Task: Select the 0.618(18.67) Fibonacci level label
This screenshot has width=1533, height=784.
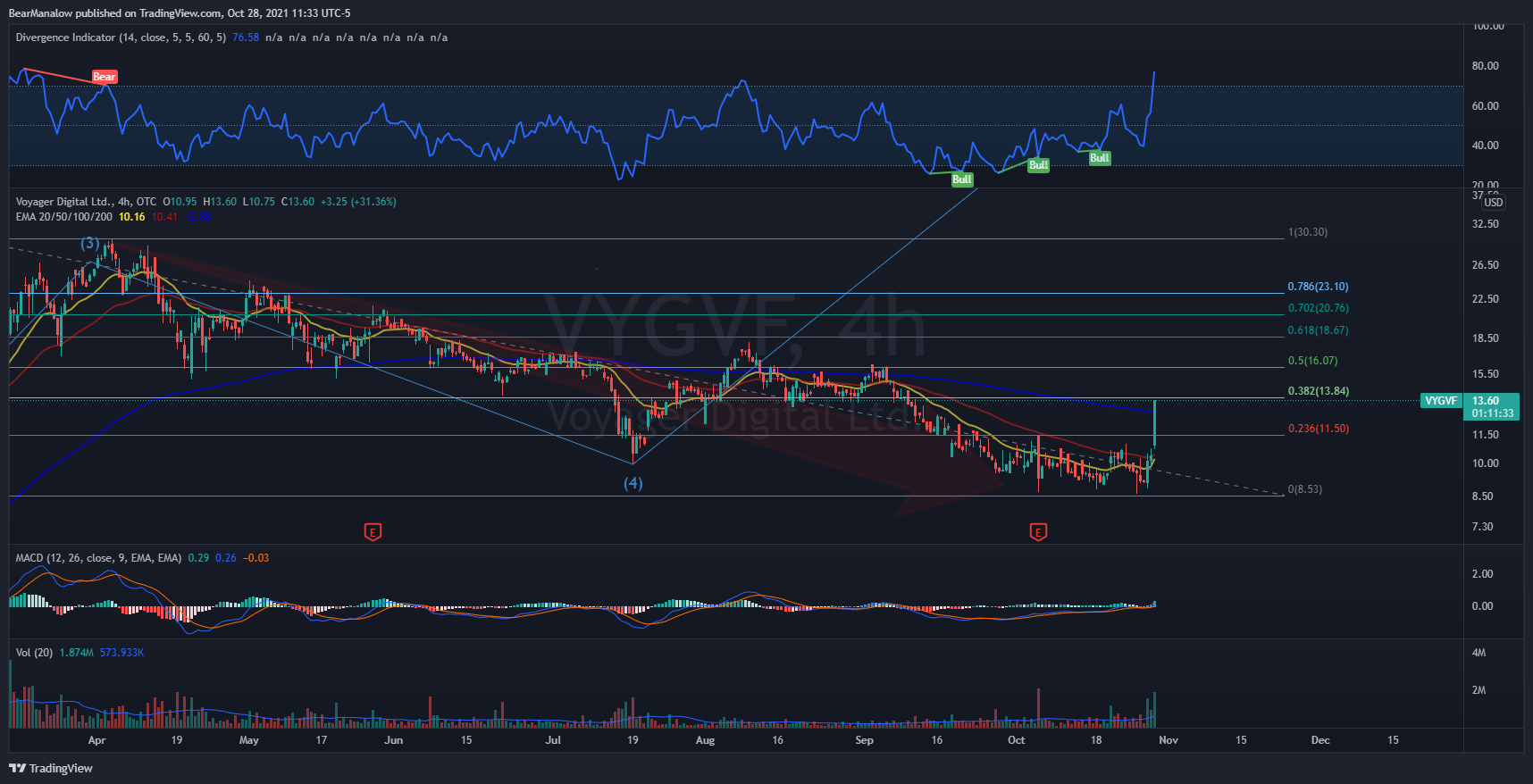Action: [x=1318, y=330]
